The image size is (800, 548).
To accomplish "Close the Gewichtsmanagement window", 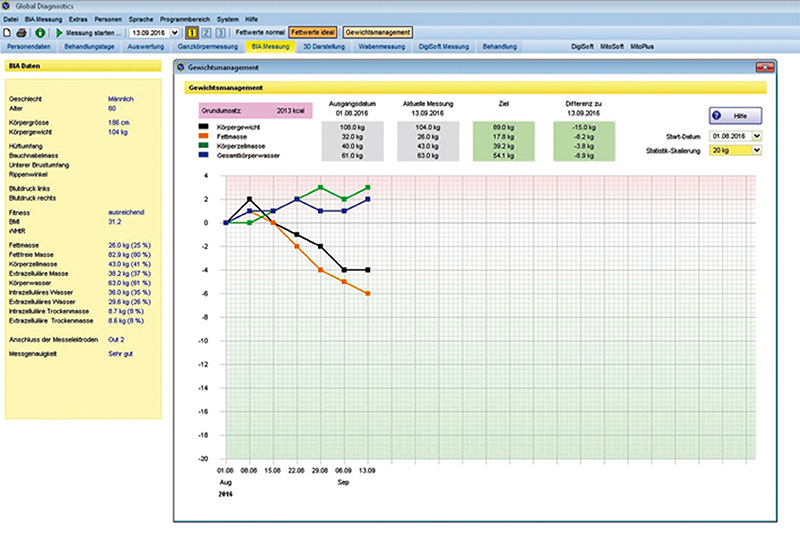I will coord(765,67).
